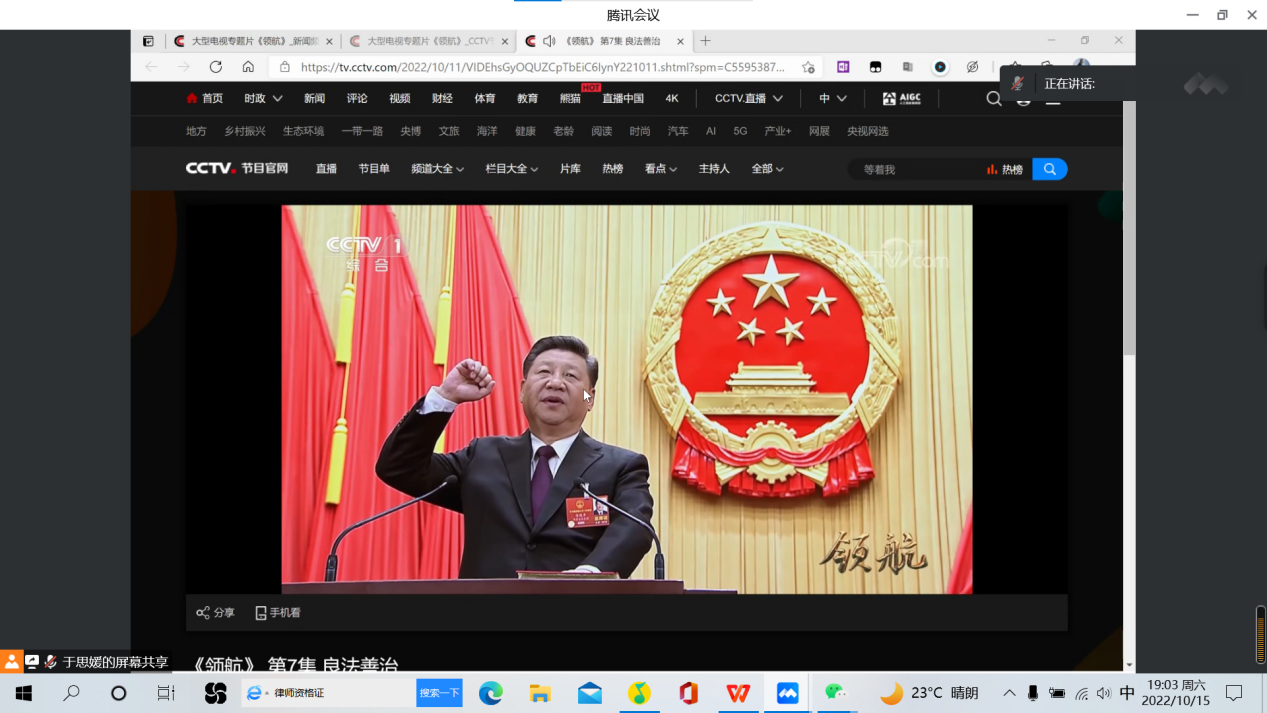Screen dimensions: 1267x713
Task: Click the 热榜 link beside the search box
Action: (1005, 170)
